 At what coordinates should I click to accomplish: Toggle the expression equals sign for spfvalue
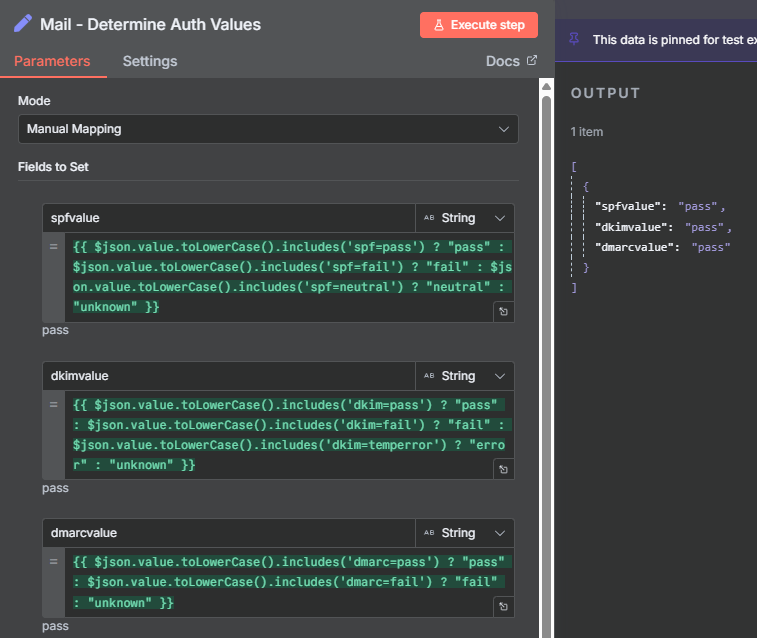[53, 245]
